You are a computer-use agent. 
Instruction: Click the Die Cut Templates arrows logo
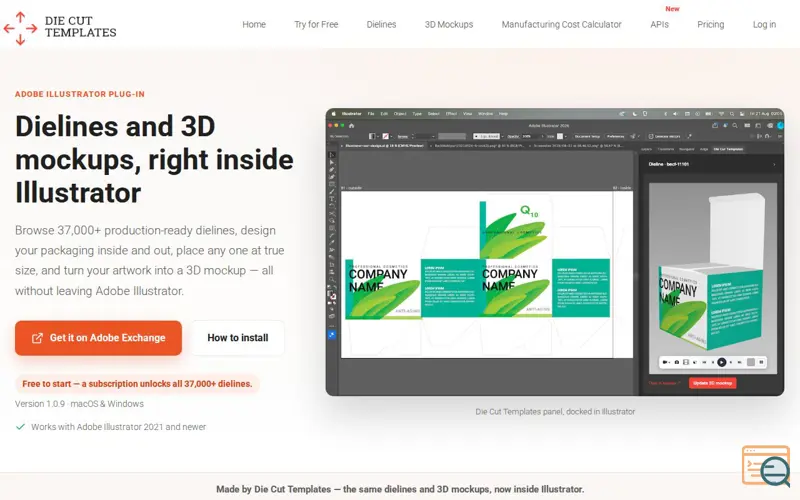point(20,28)
